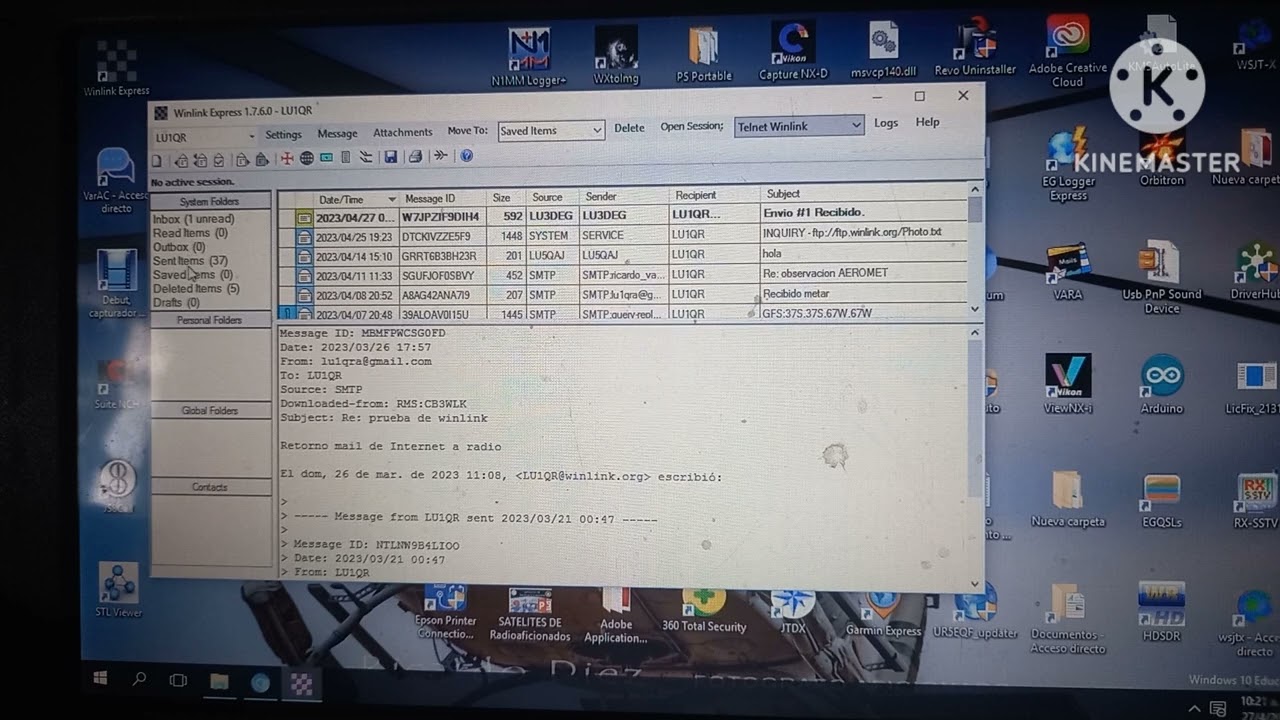The height and width of the screenshot is (720, 1280).
Task: Open Garmin Express desktop icon
Action: click(x=883, y=612)
